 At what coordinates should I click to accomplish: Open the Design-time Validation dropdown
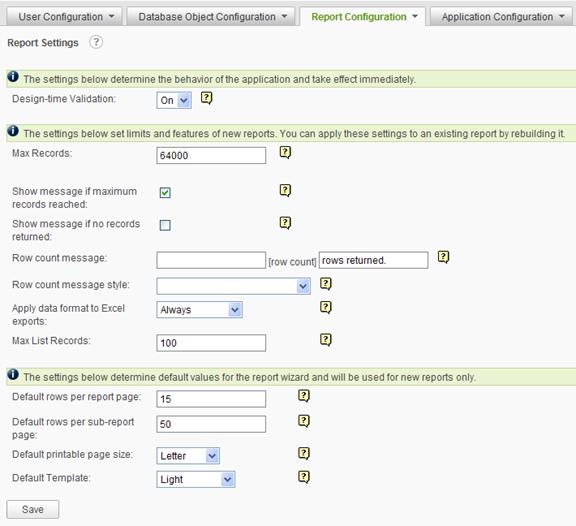point(174,100)
